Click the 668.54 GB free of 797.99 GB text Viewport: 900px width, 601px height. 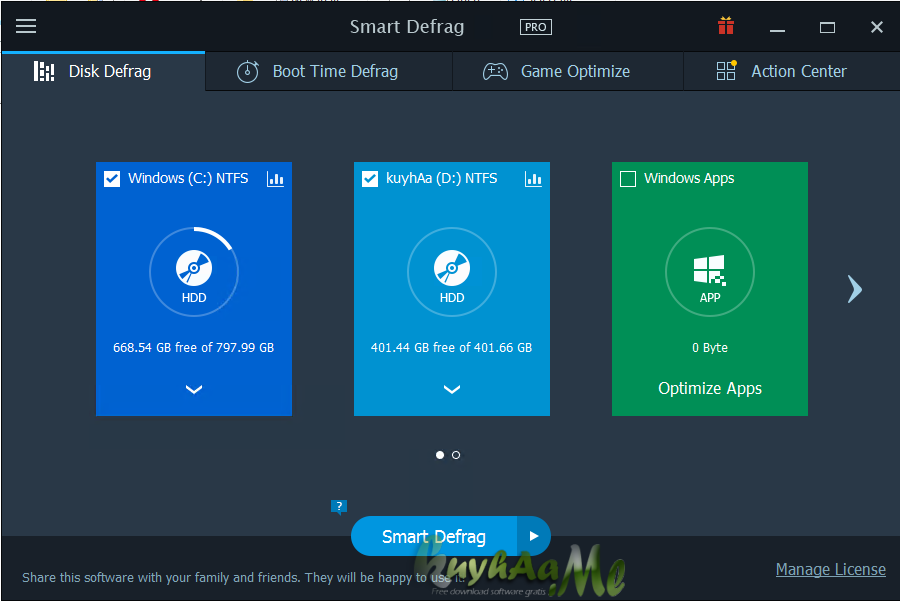[x=193, y=347]
